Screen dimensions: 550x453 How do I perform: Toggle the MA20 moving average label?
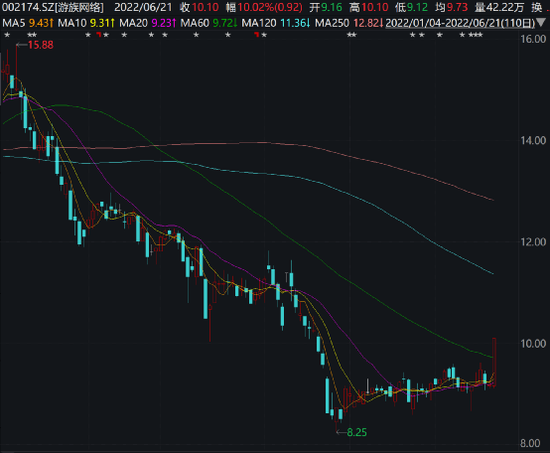coord(147,23)
